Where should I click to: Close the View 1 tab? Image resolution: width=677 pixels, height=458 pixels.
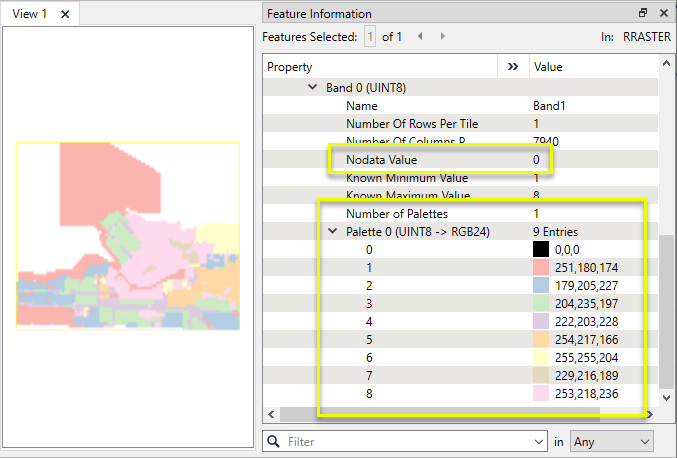[65, 14]
